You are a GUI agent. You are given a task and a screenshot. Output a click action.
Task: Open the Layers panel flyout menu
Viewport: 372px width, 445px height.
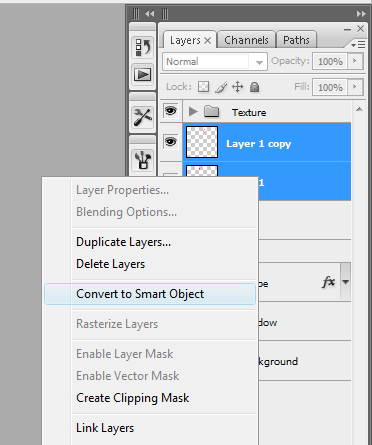coord(358,44)
